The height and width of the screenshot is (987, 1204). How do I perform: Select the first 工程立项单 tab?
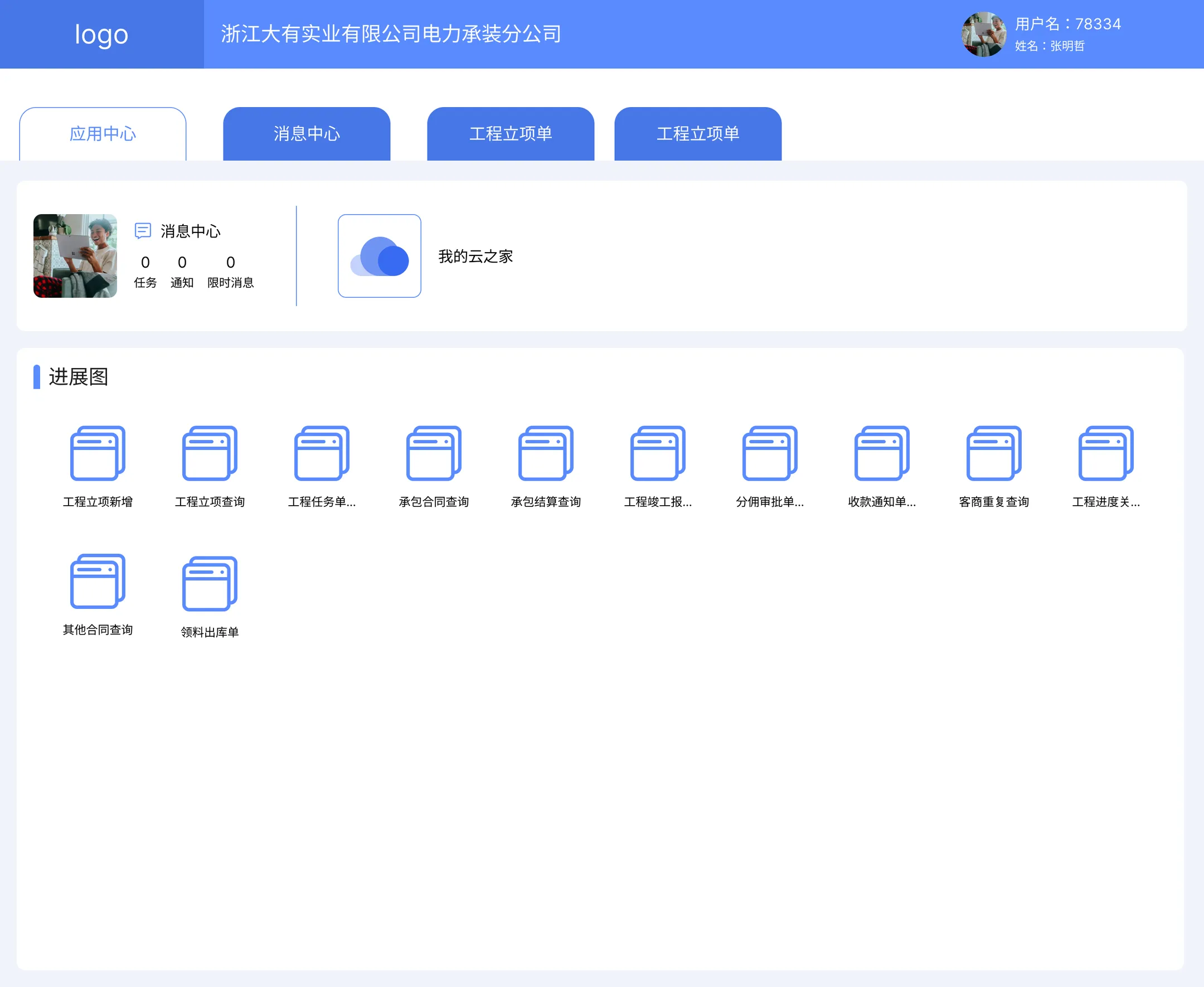pos(511,134)
